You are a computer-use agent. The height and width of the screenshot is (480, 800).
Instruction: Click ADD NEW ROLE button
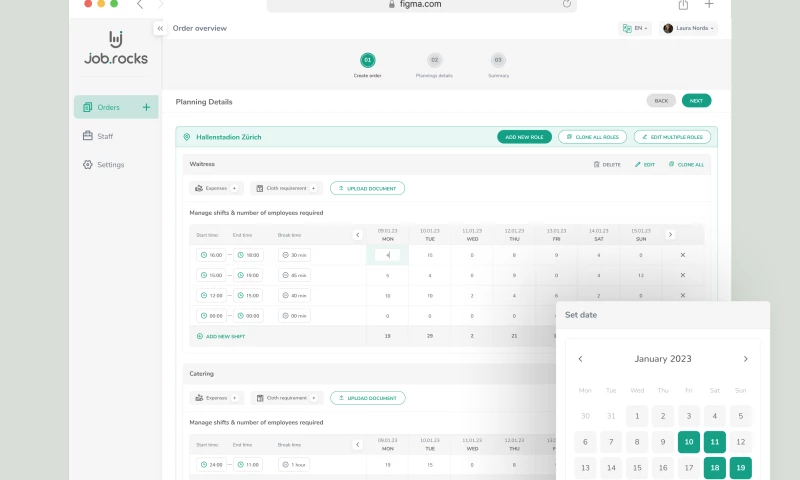tap(524, 137)
